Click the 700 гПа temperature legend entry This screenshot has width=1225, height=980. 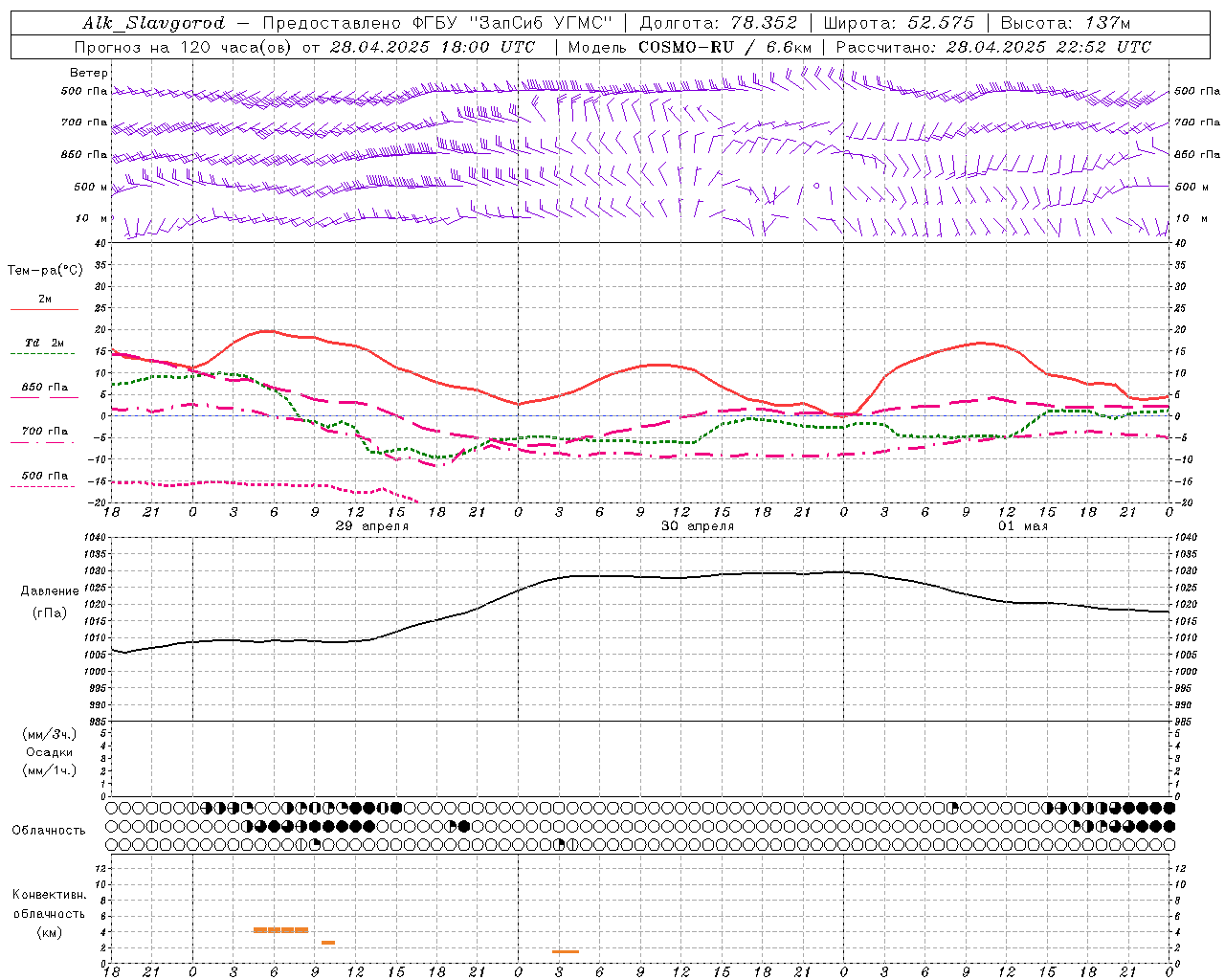point(45,432)
